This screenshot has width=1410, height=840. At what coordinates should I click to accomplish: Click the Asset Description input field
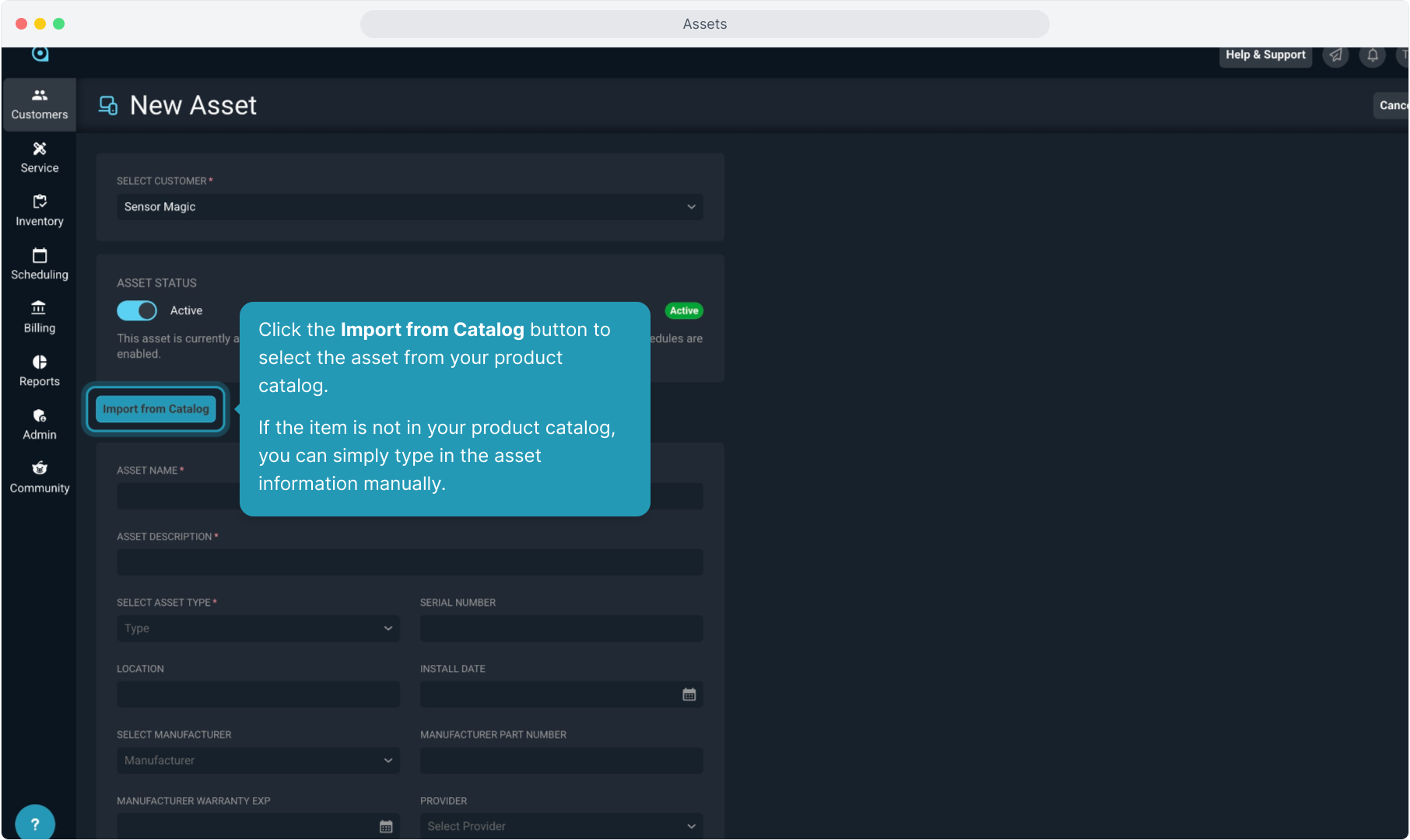click(409, 562)
